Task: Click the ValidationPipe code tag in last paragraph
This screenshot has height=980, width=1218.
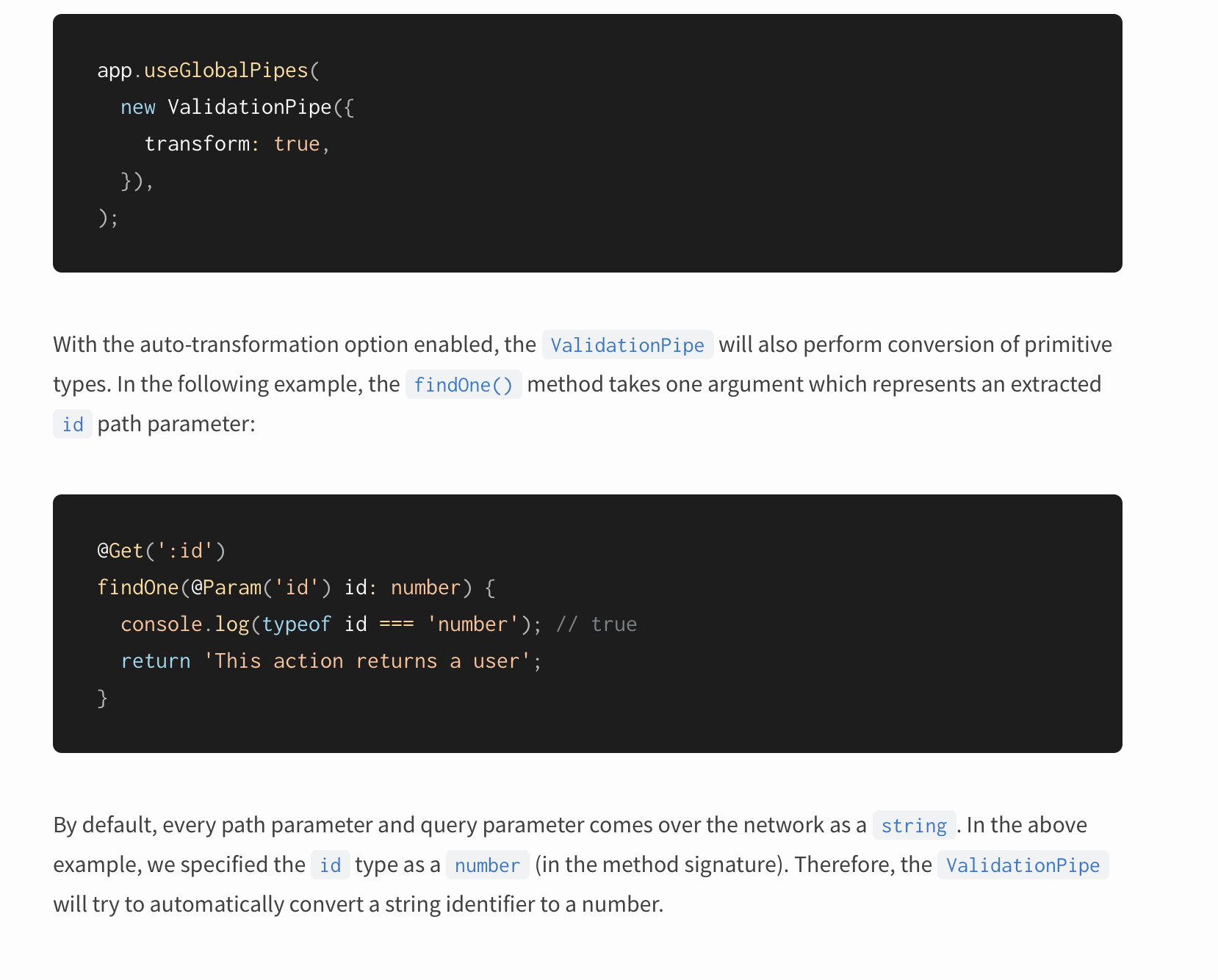Action: pos(1023,865)
